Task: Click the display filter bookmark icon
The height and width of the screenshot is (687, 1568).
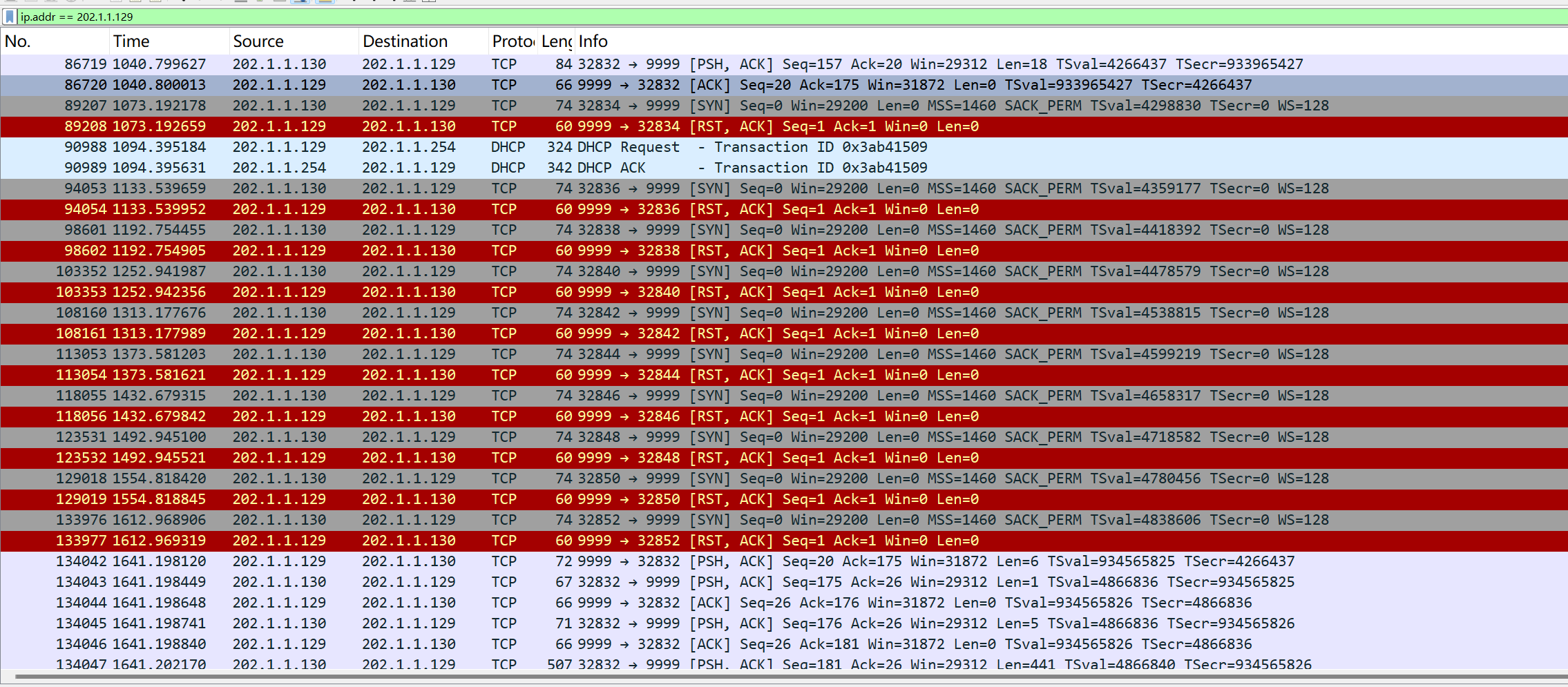Action: pos(9,17)
